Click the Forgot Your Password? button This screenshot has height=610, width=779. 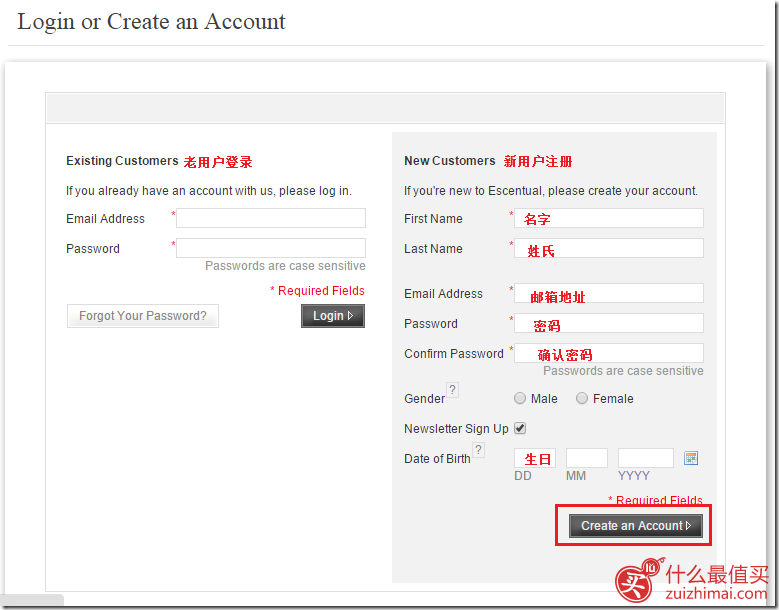coord(143,316)
